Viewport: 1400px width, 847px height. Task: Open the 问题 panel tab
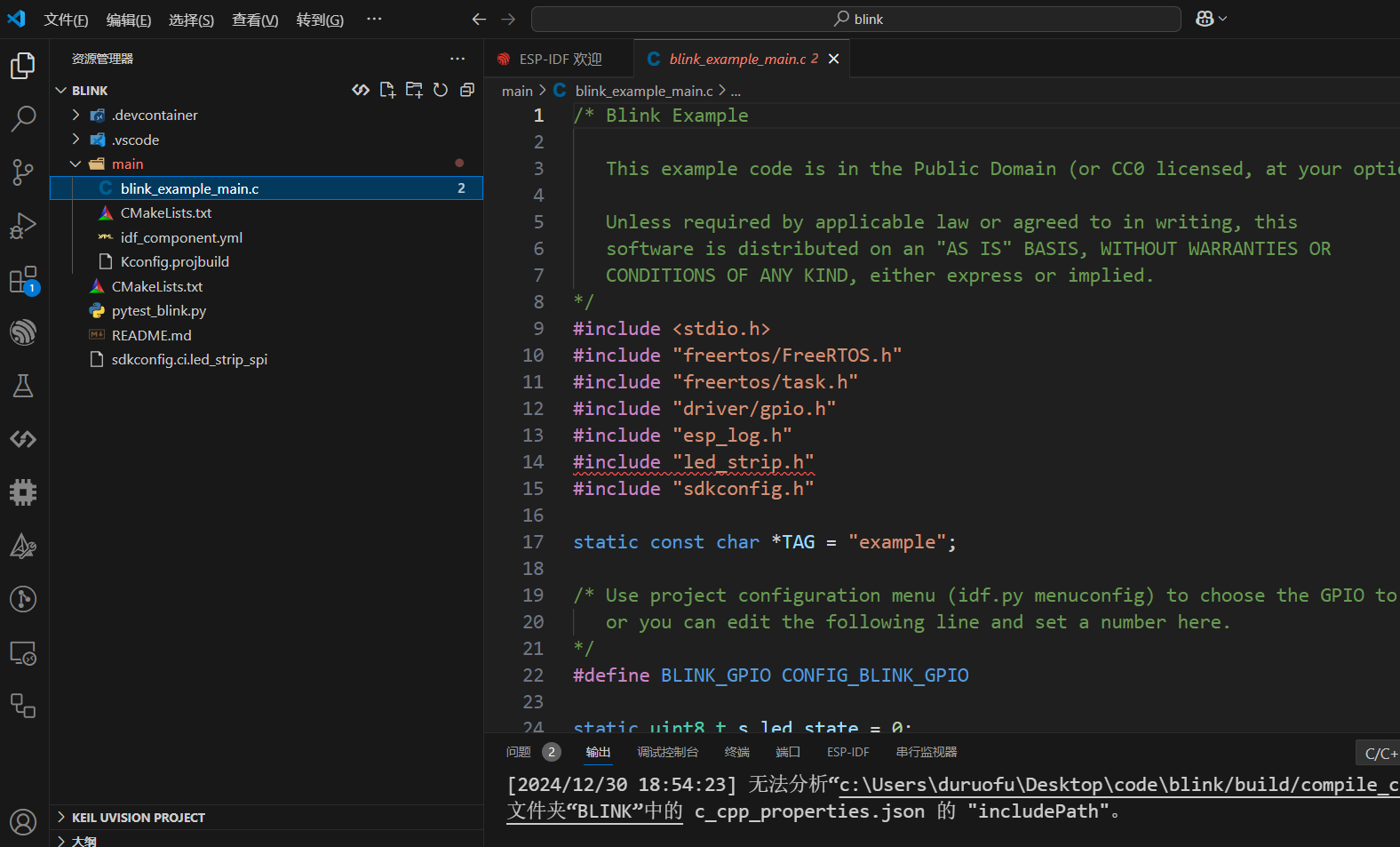click(x=518, y=752)
